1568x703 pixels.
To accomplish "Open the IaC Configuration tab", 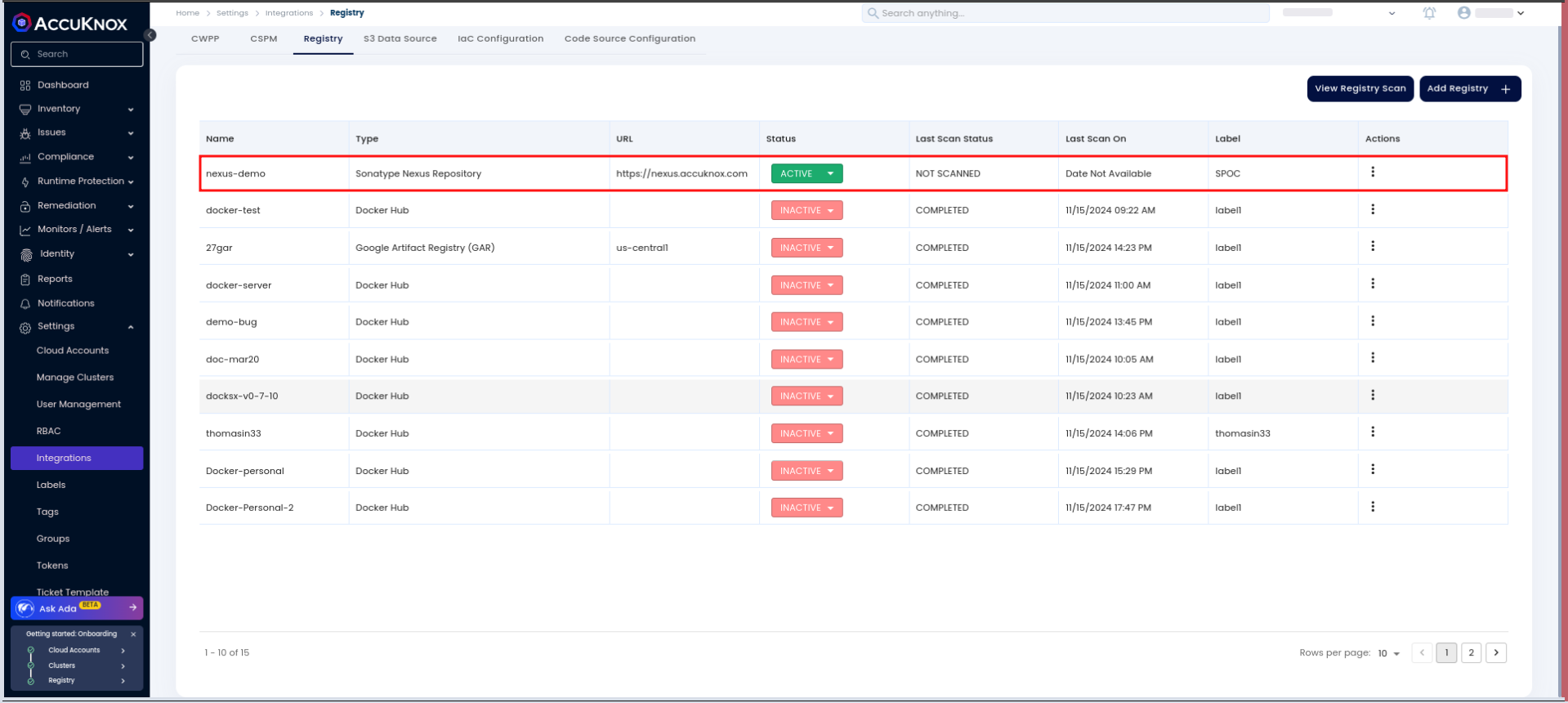I will coord(500,38).
